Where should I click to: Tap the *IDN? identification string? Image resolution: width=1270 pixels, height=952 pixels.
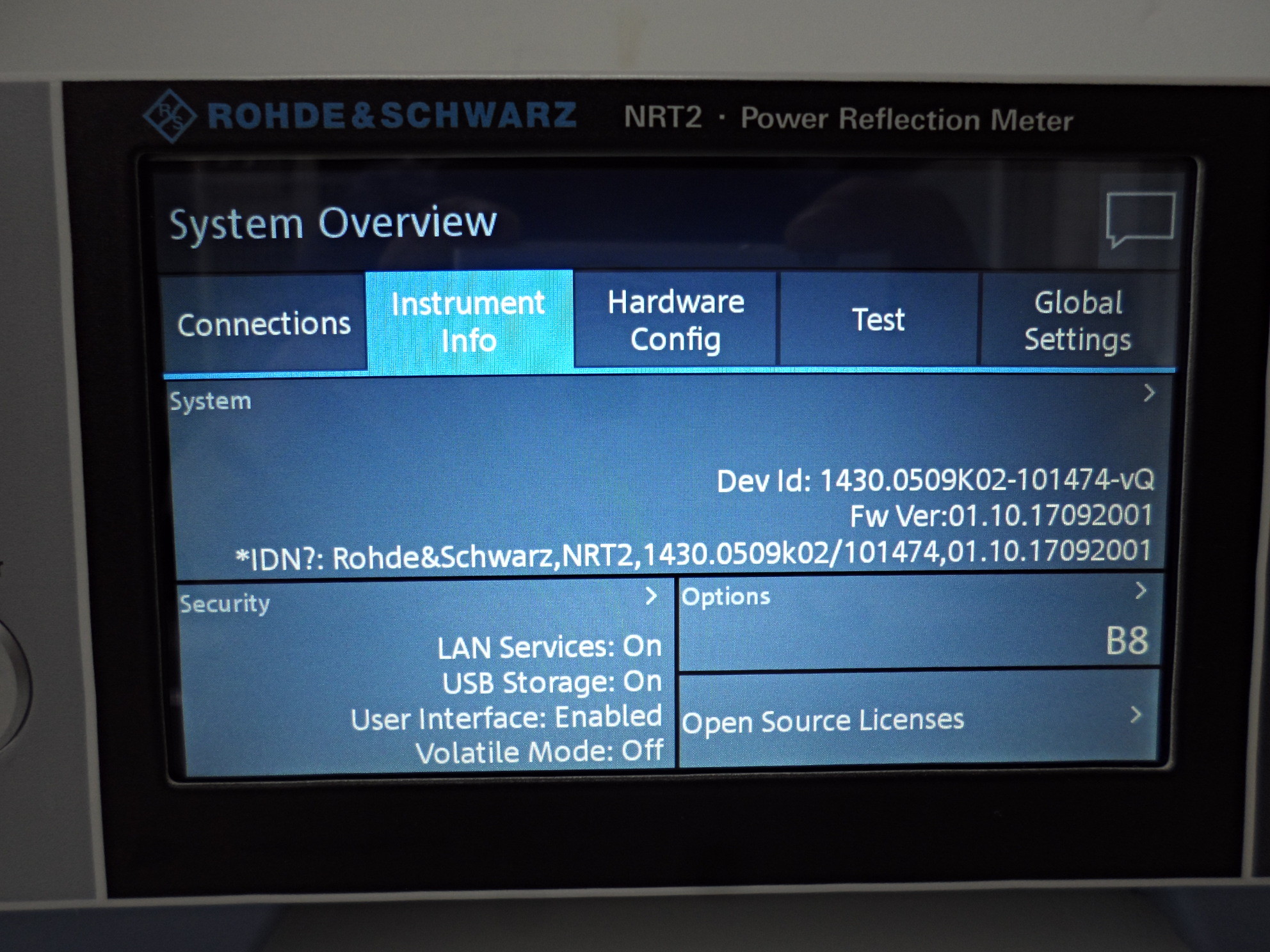(x=693, y=555)
